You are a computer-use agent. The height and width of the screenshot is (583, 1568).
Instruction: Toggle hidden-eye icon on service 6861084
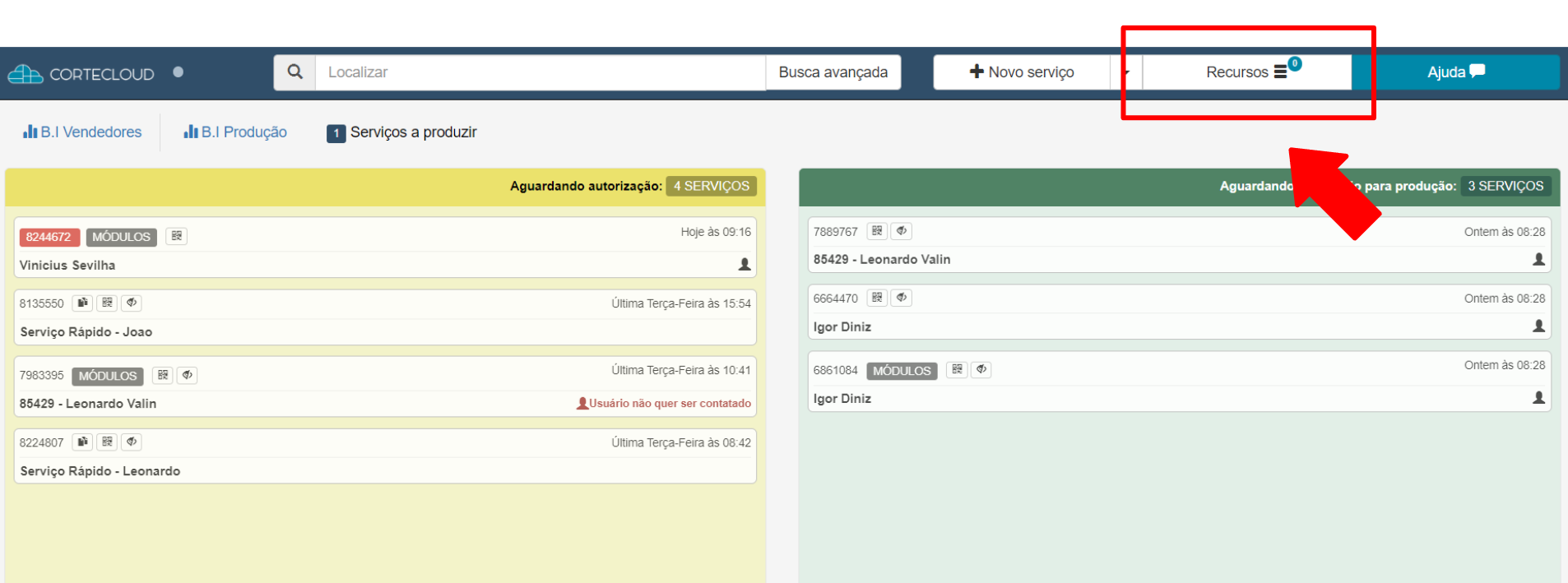click(981, 370)
